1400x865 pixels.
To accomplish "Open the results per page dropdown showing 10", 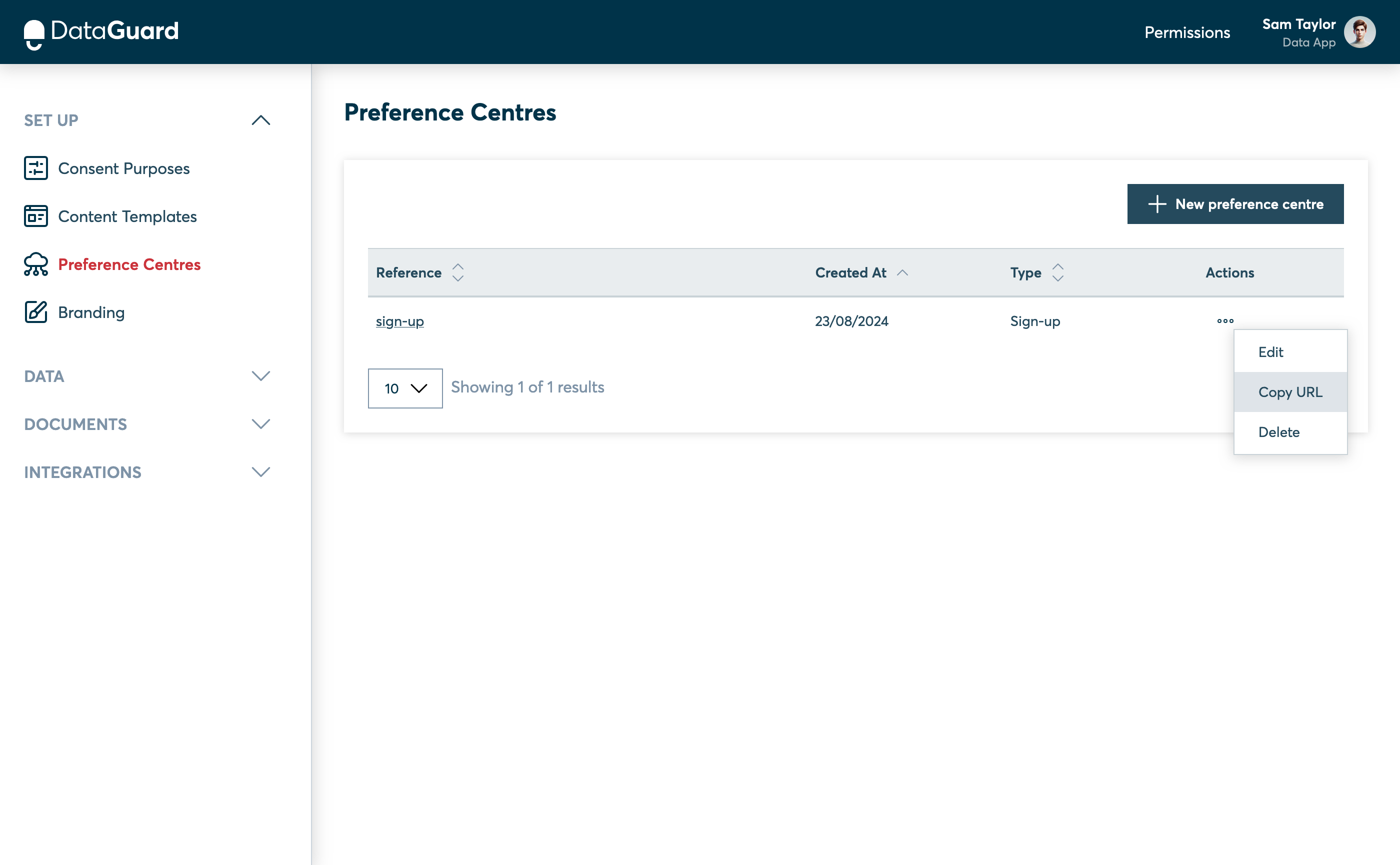I will click(405, 387).
